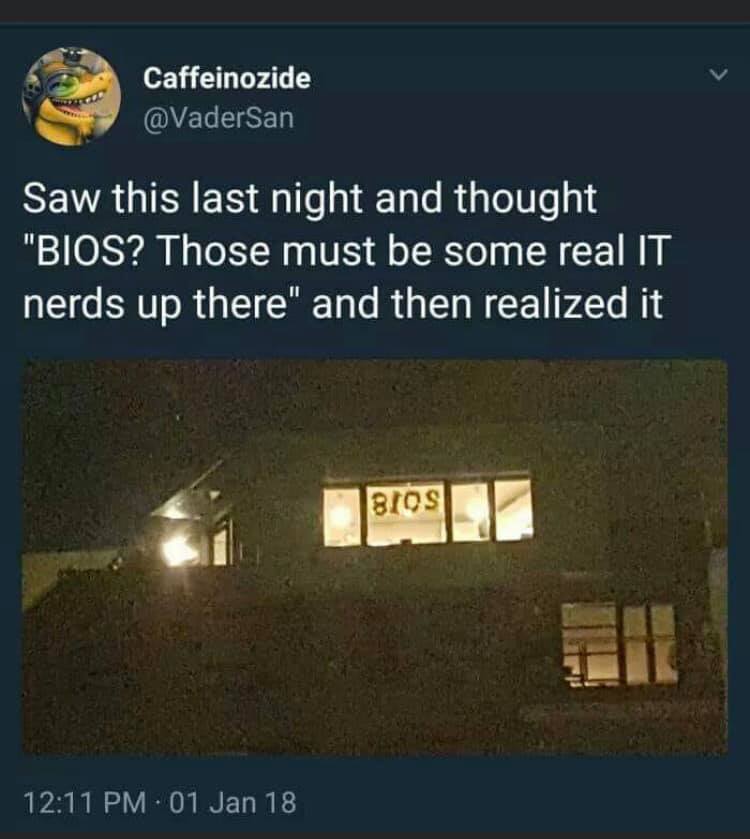Click the black bar above the tweet
Viewport: 750px width, 839px height.
coord(375,11)
